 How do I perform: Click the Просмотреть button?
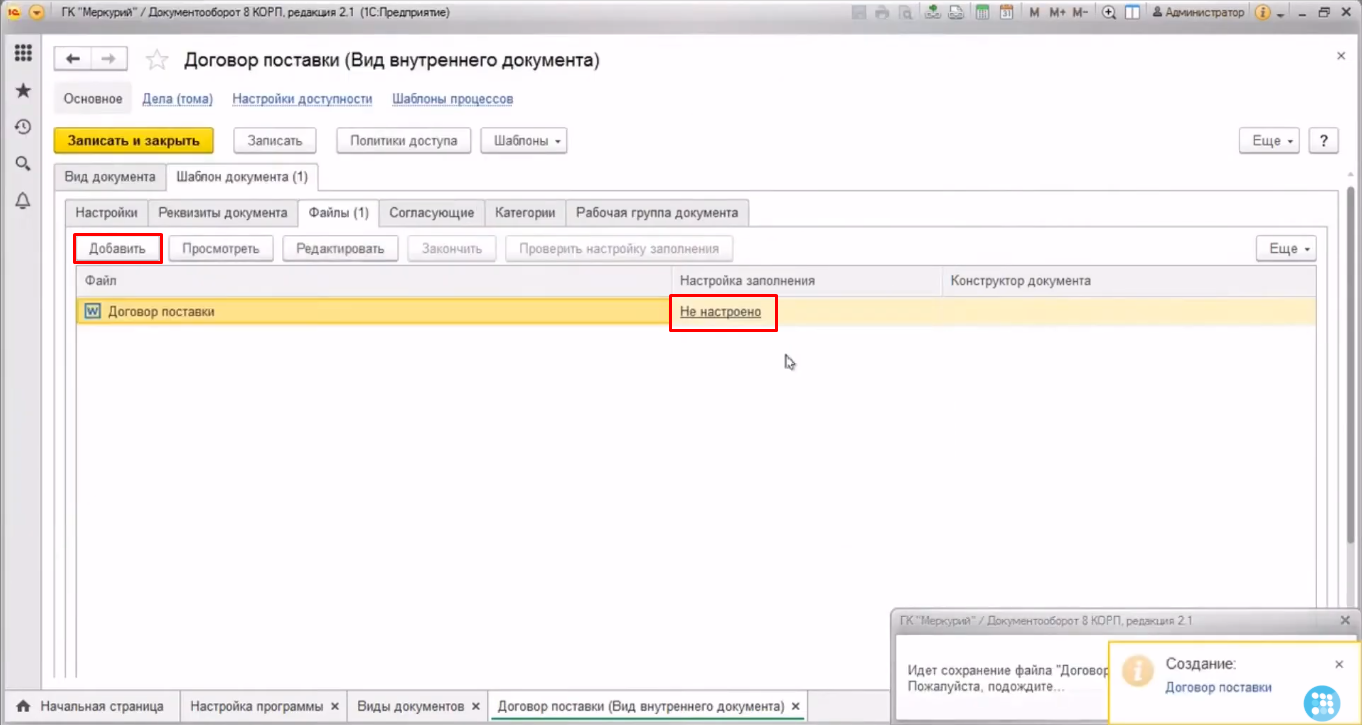click(x=221, y=248)
